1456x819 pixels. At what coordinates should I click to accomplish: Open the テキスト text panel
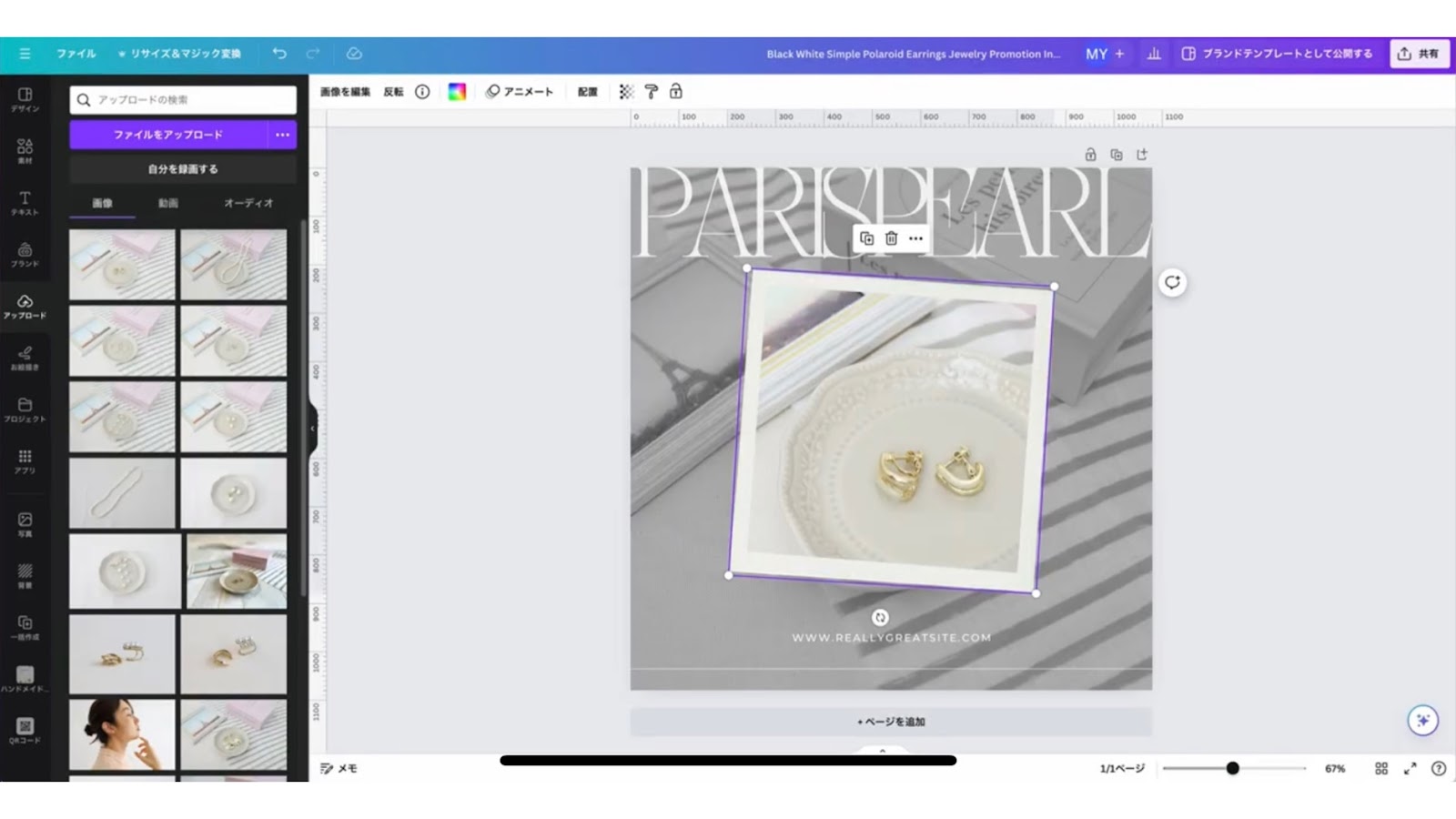[x=25, y=203]
